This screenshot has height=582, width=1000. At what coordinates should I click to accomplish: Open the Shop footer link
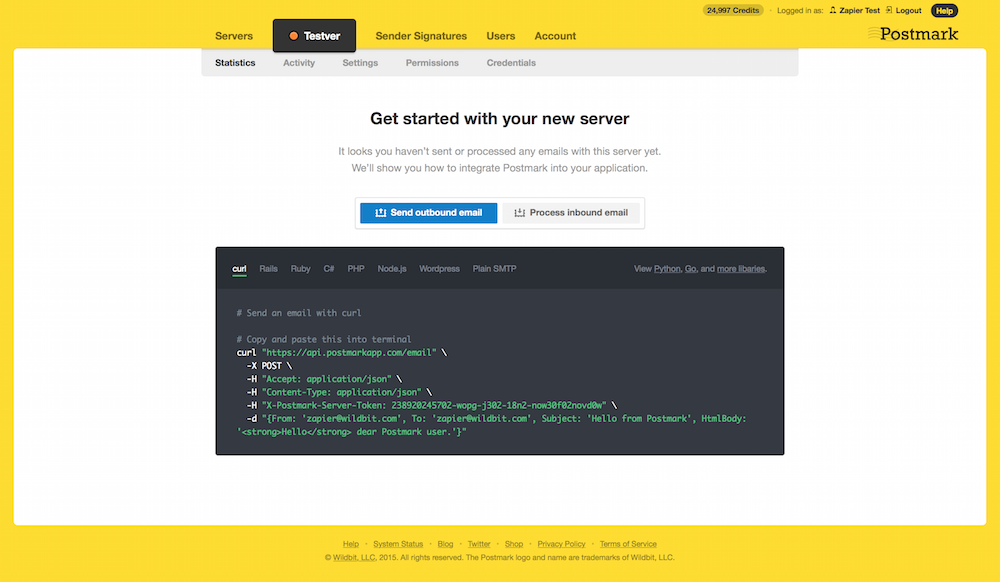[x=513, y=544]
